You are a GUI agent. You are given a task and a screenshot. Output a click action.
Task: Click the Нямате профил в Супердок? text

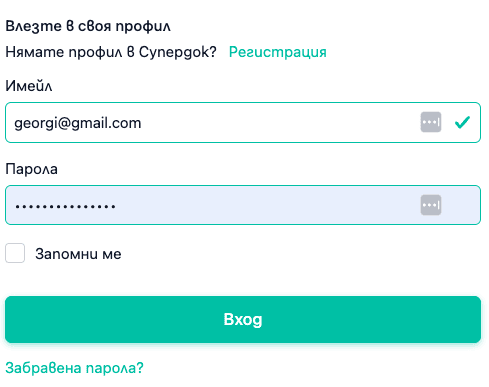point(111,52)
